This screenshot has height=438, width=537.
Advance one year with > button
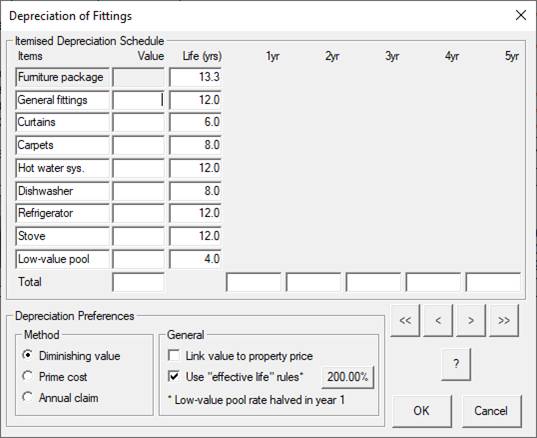pyautogui.click(x=471, y=321)
